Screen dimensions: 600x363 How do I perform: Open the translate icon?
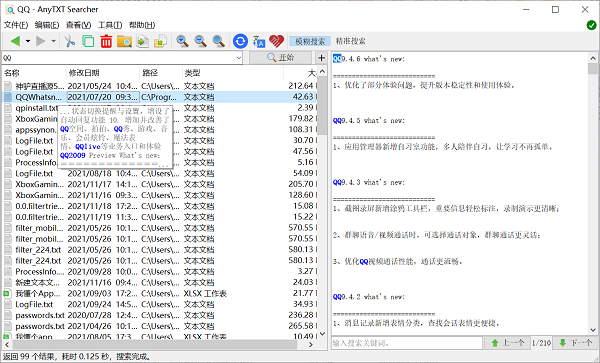tap(259, 41)
